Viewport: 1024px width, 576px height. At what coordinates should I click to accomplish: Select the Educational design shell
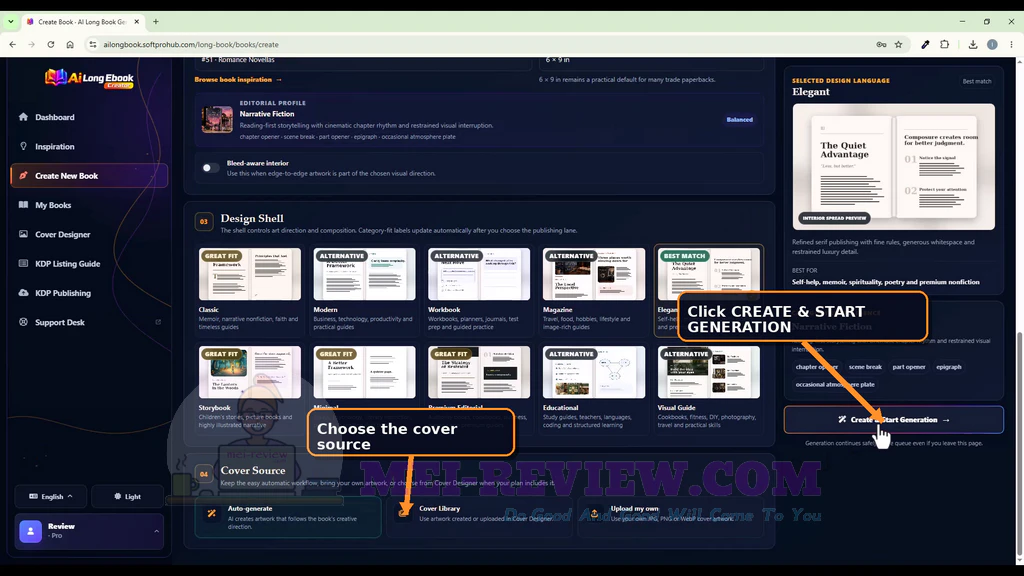pyautogui.click(x=594, y=387)
